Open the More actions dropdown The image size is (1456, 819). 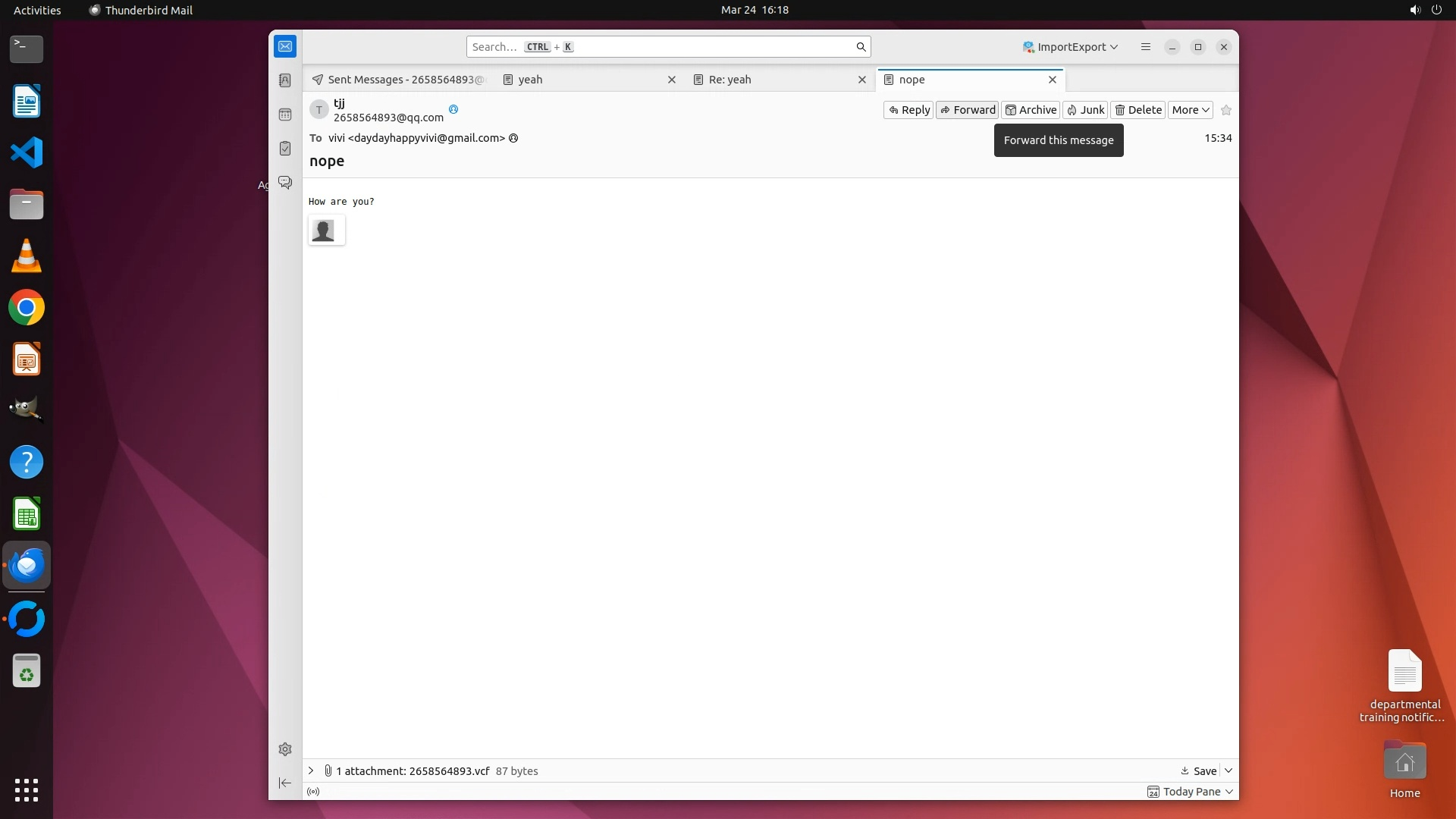point(1190,110)
